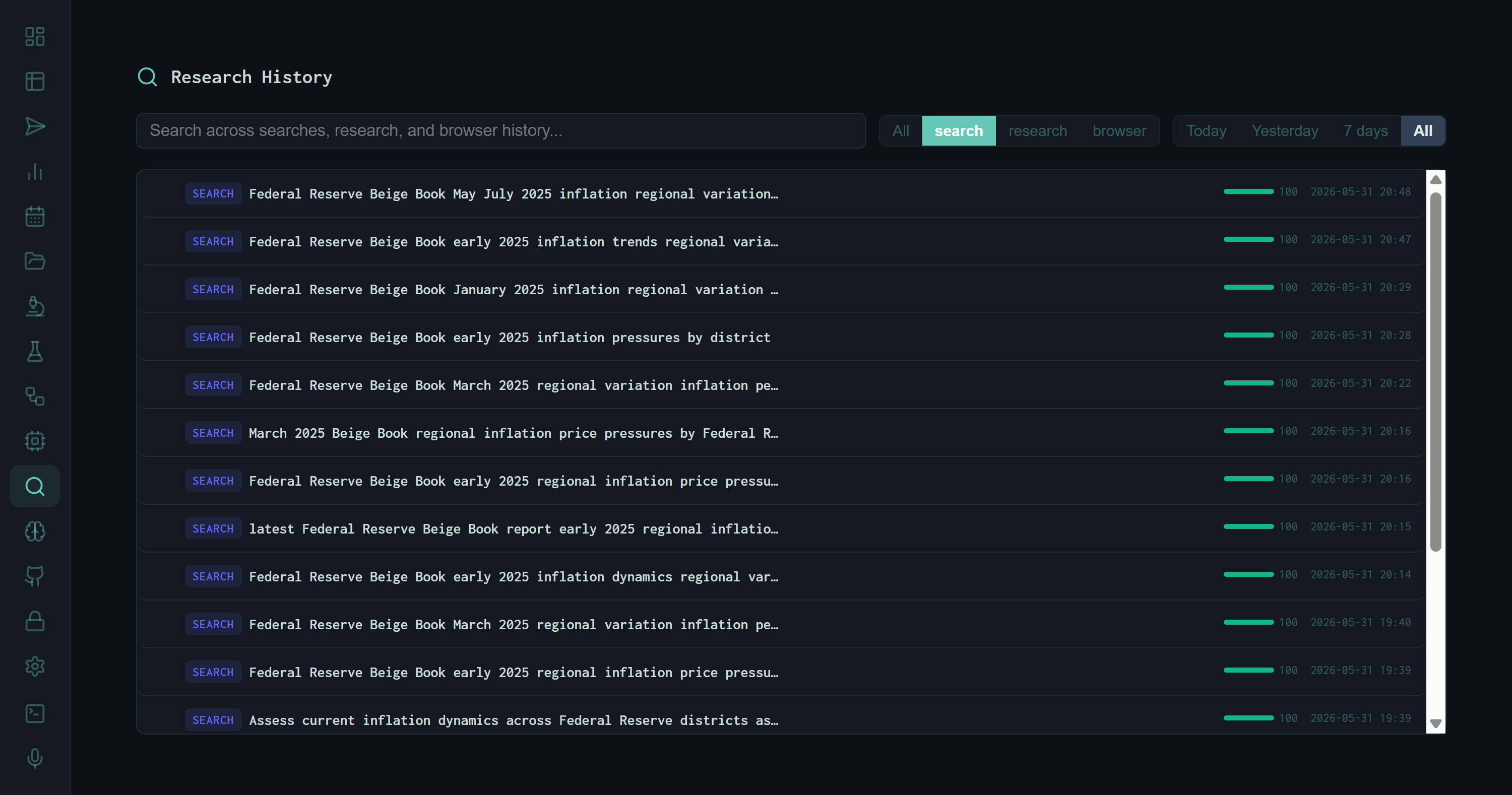Click score bar on the 20:47 row
This screenshot has width=1512, height=795.
pyautogui.click(x=1248, y=239)
